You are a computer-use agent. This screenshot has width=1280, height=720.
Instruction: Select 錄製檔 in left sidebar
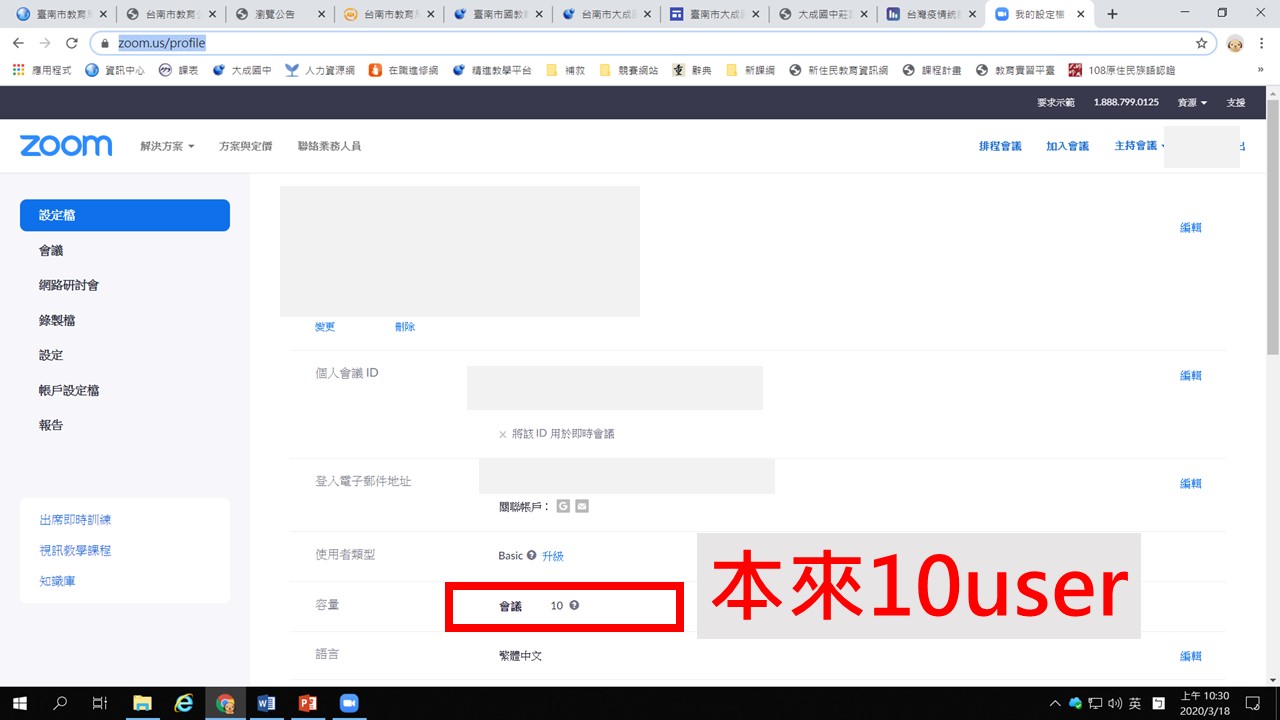coord(57,320)
